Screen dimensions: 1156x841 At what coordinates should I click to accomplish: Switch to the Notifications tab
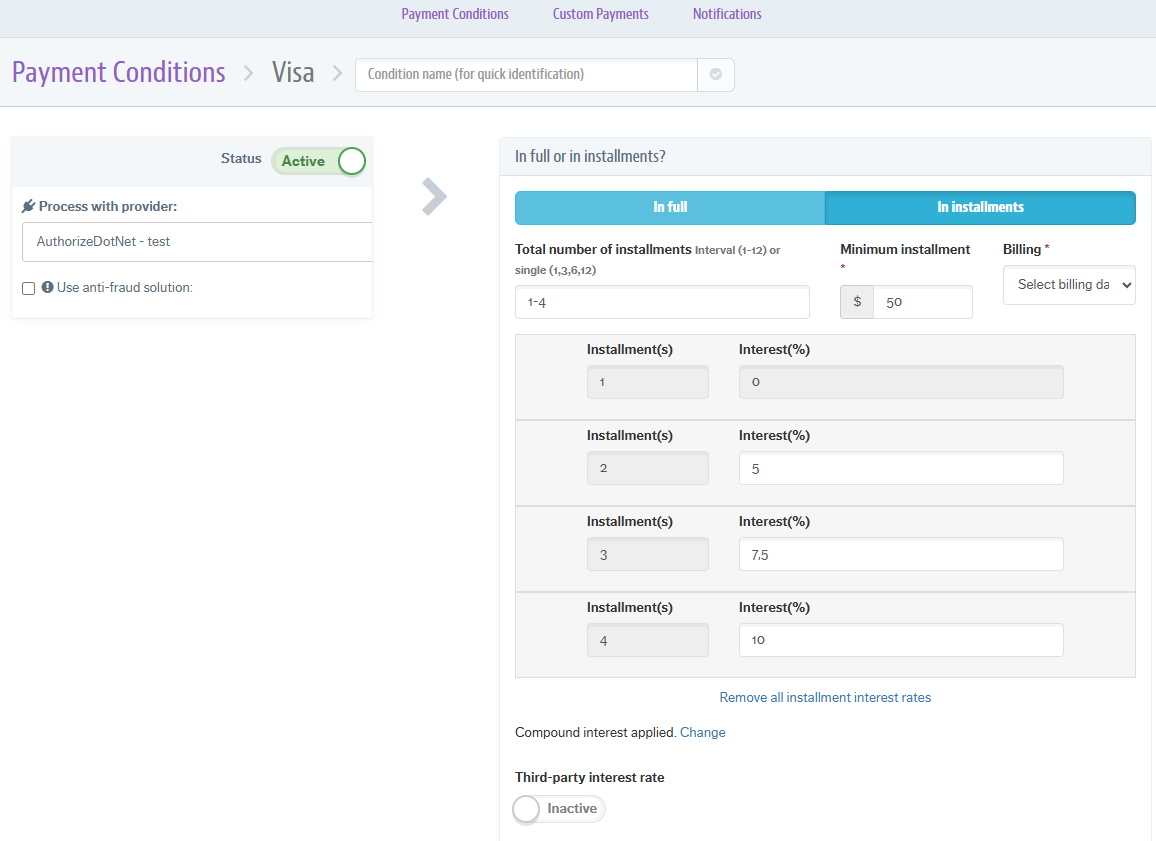point(727,14)
